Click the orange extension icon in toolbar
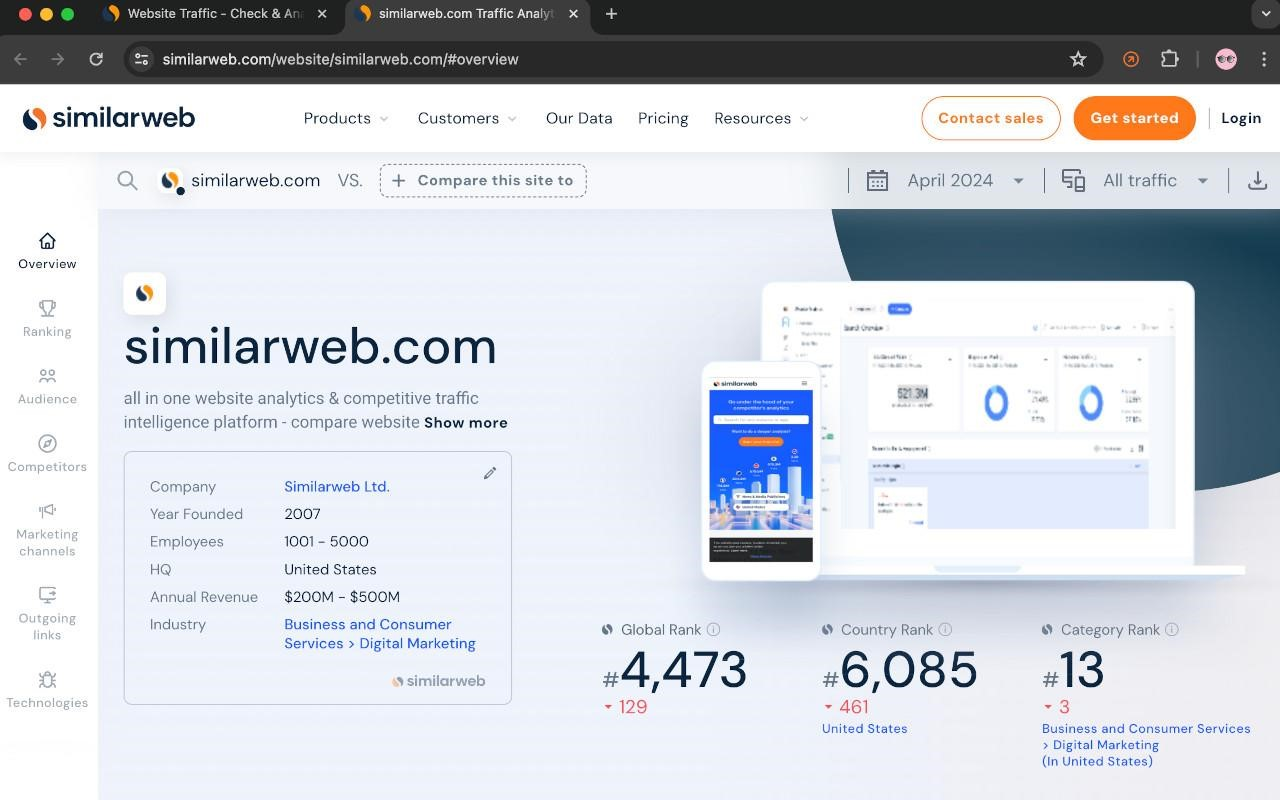Image resolution: width=1280 pixels, height=800 pixels. (x=1131, y=59)
